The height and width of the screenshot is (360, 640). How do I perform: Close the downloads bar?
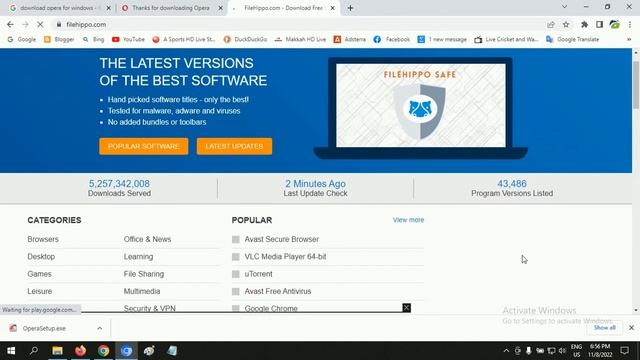point(631,328)
